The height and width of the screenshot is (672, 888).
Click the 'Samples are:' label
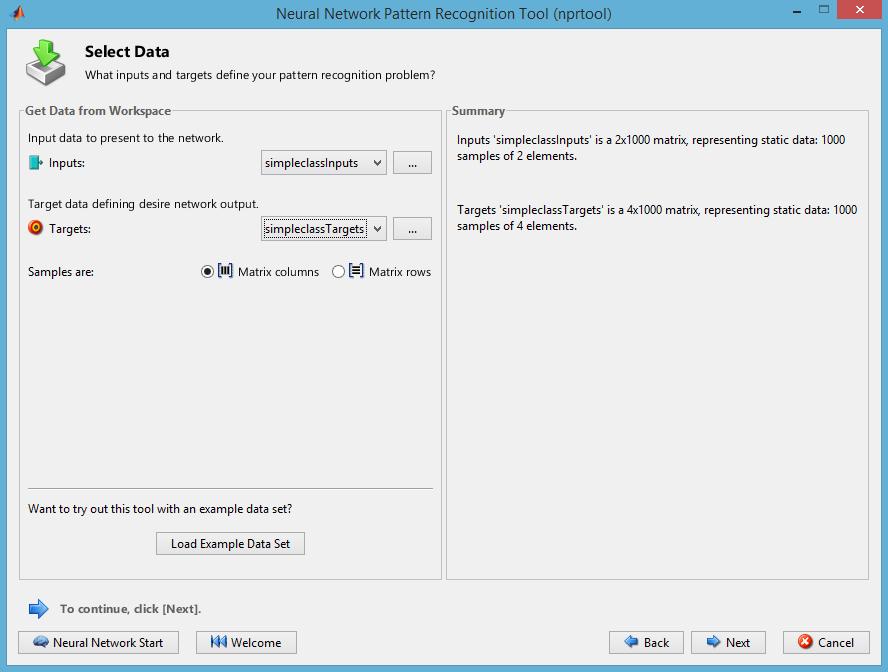click(61, 272)
